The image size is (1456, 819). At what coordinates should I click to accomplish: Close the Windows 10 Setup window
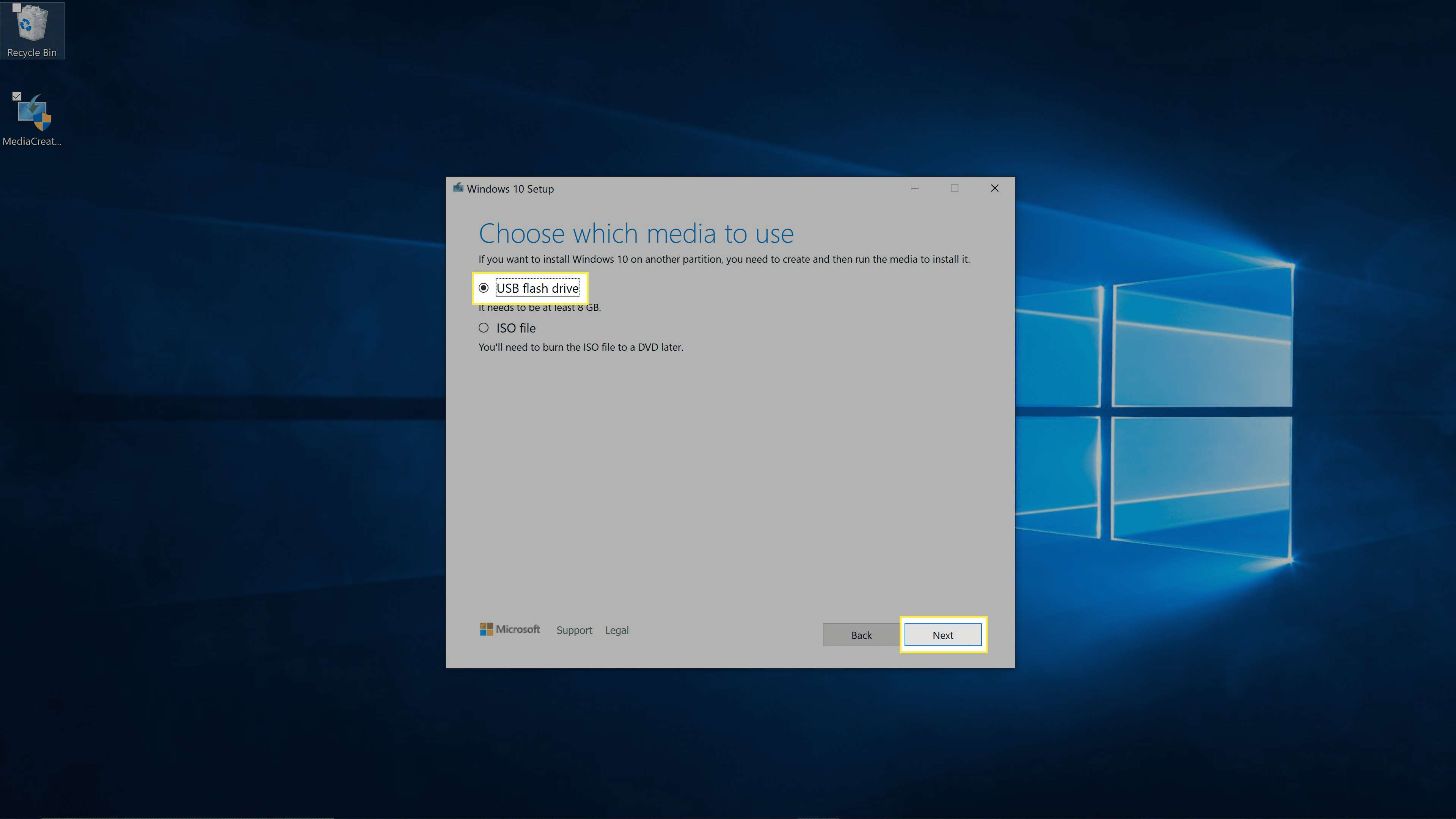tap(995, 188)
